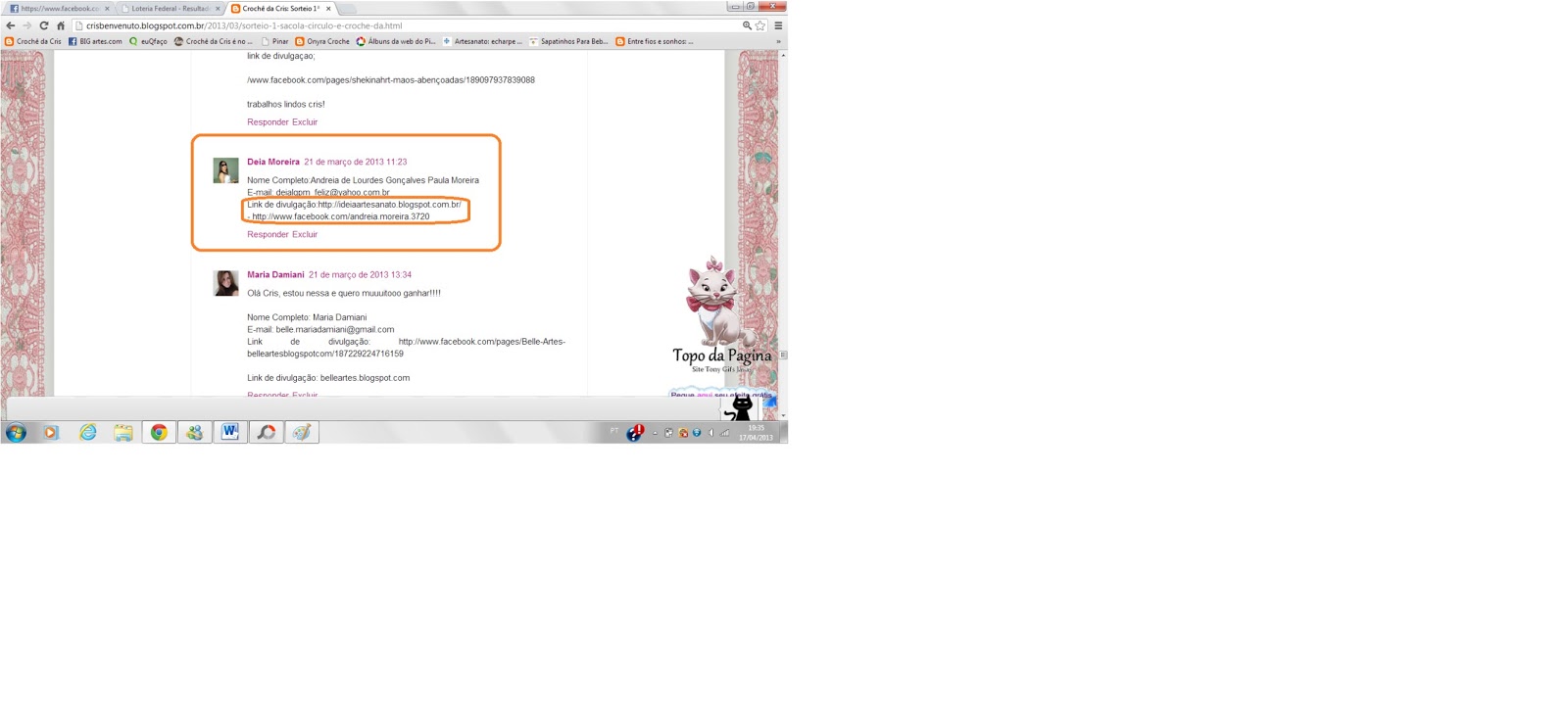Open the 'Croché da Cris é no ...' bookmark
Screen dimensions: 1568x712
(213, 41)
